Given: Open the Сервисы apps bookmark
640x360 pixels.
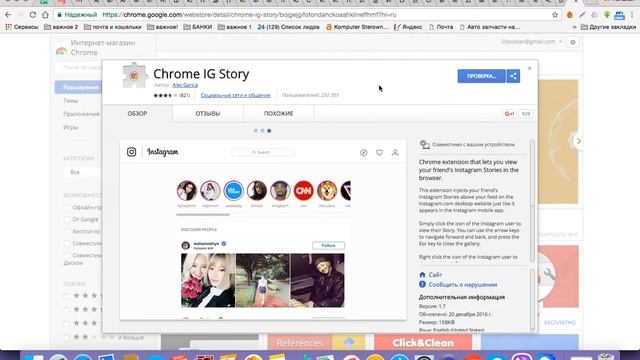Looking at the screenshot, I should (x=22, y=27).
